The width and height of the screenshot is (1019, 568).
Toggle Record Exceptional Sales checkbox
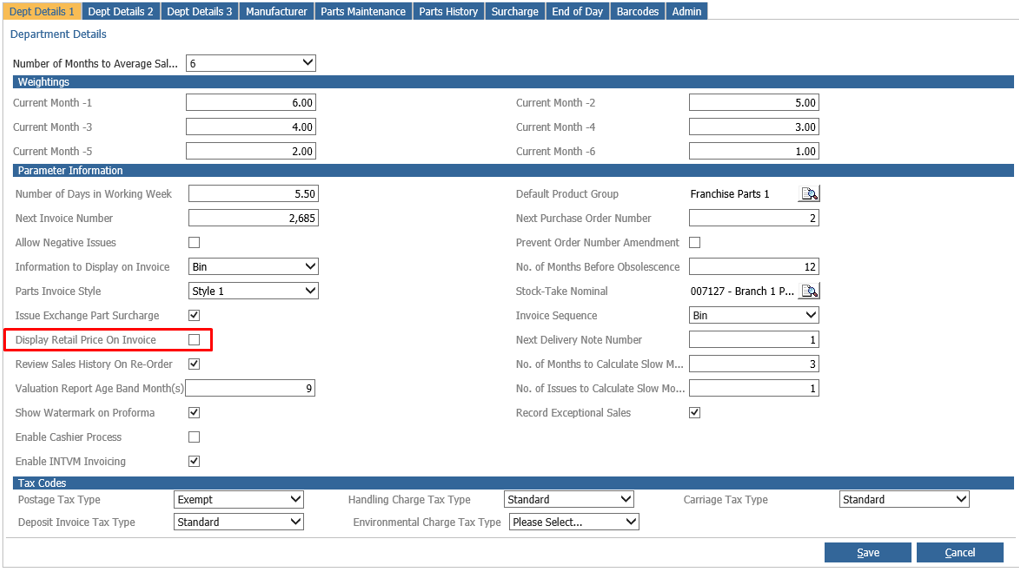pos(695,413)
